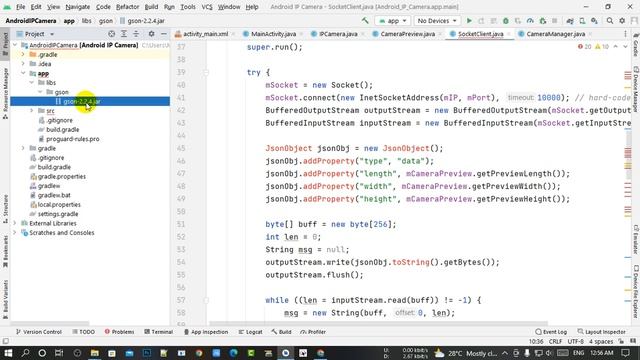Collapse the libs folder

click(32, 82)
